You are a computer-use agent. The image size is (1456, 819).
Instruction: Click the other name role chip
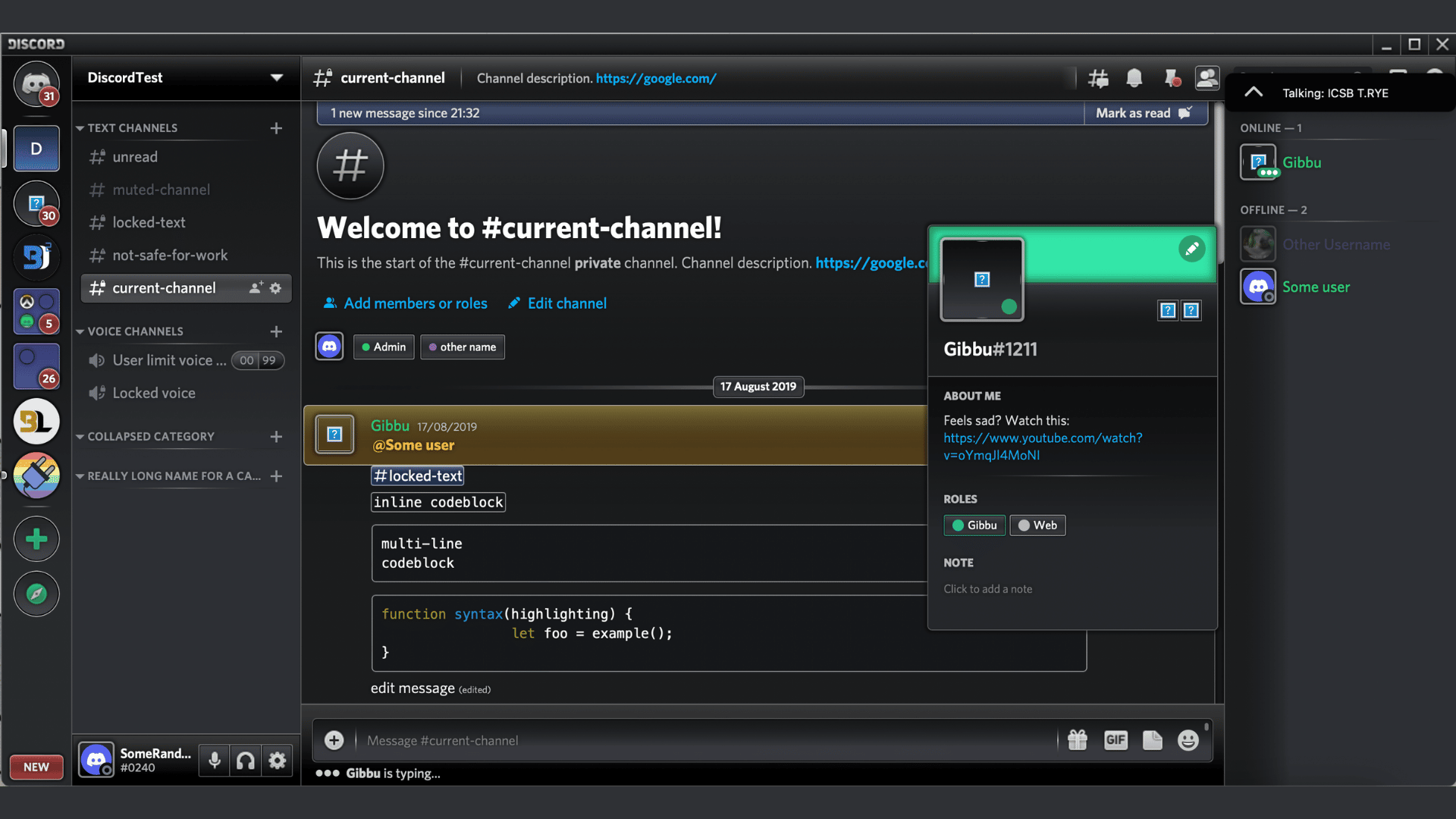click(x=463, y=347)
